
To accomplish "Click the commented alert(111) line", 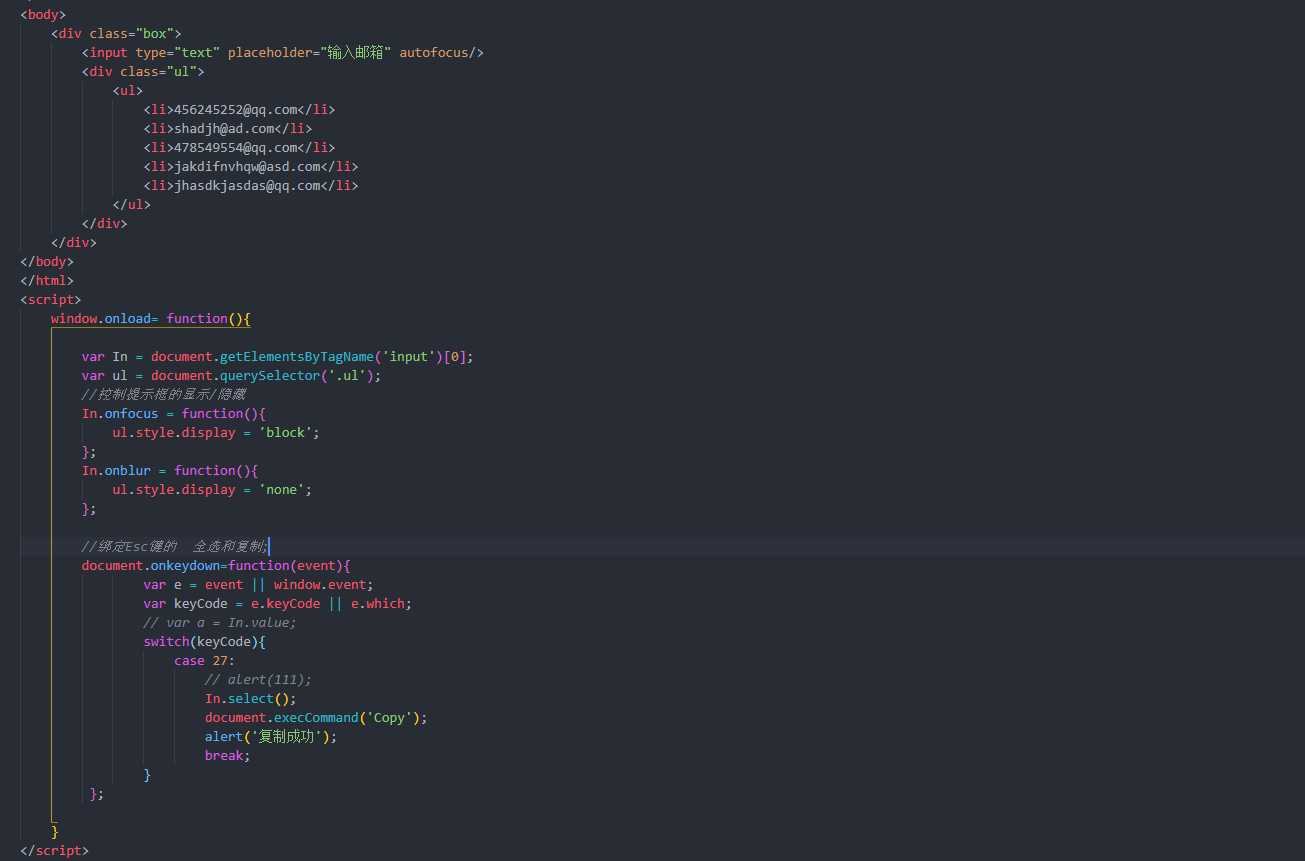I will (x=258, y=679).
